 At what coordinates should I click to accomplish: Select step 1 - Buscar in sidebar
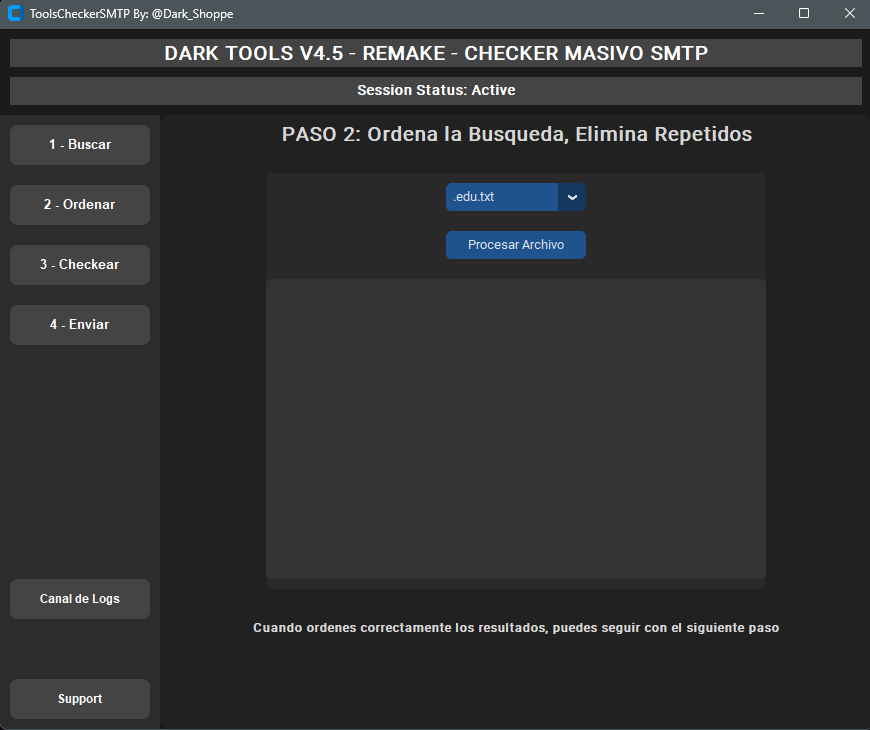point(79,144)
